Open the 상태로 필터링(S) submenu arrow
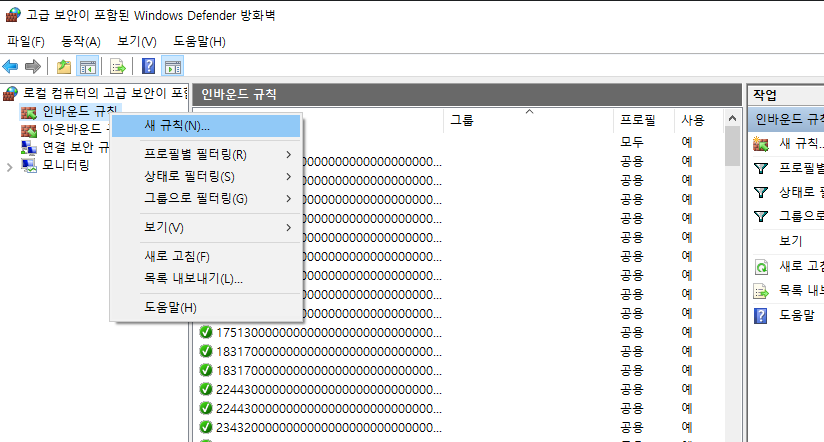 click(289, 177)
